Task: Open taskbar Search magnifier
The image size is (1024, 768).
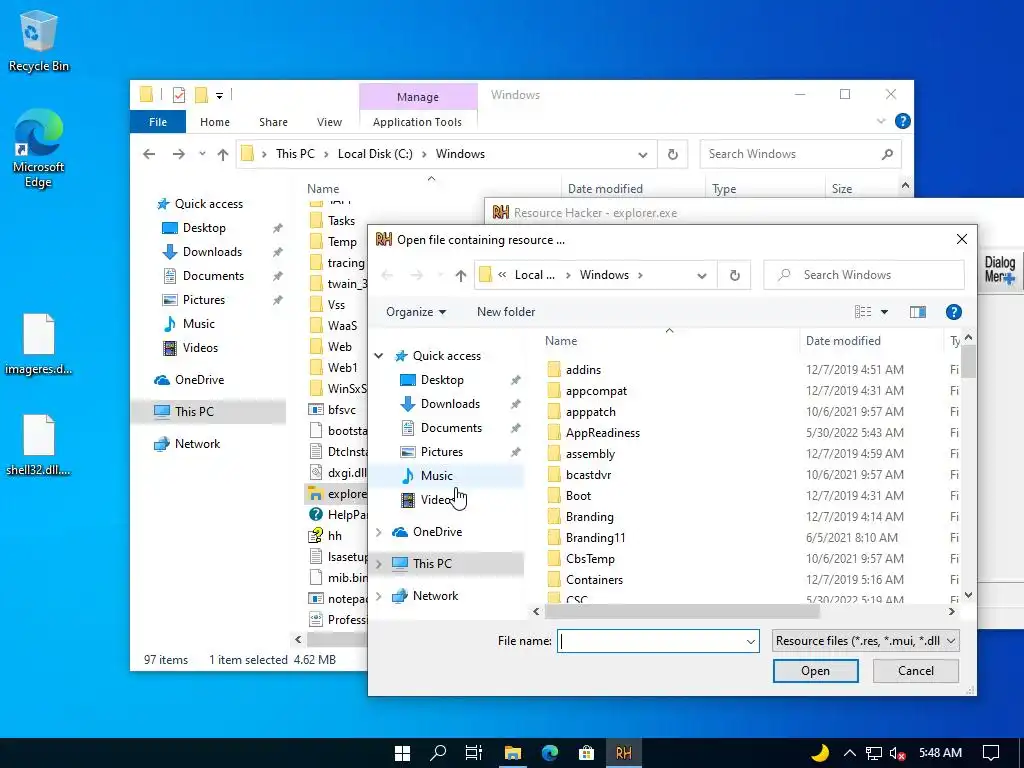Action: coord(438,753)
